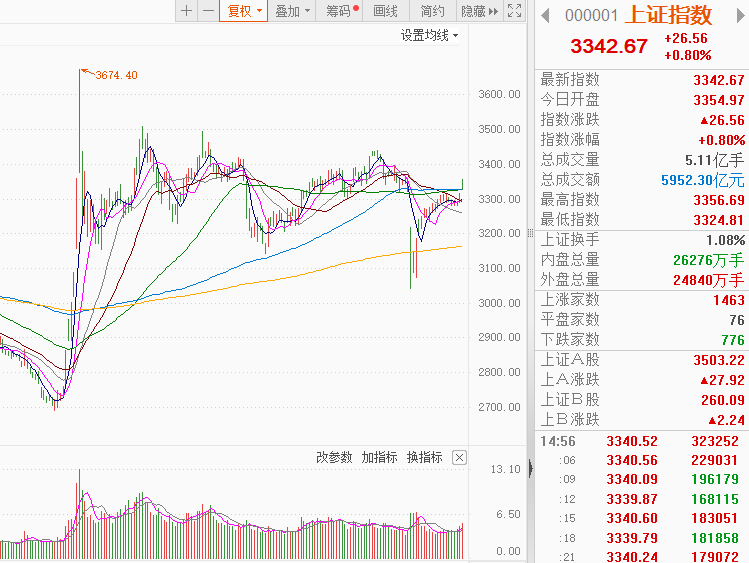The height and width of the screenshot is (563, 749).
Task: Select the 画线 drawing tool
Action: [385, 11]
